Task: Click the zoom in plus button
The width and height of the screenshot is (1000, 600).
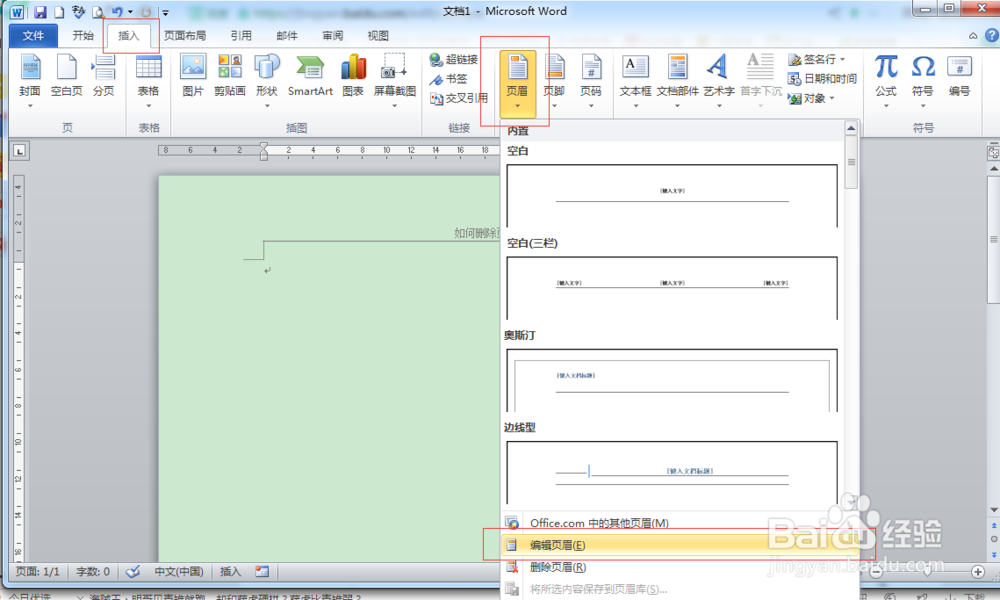Action: point(978,572)
